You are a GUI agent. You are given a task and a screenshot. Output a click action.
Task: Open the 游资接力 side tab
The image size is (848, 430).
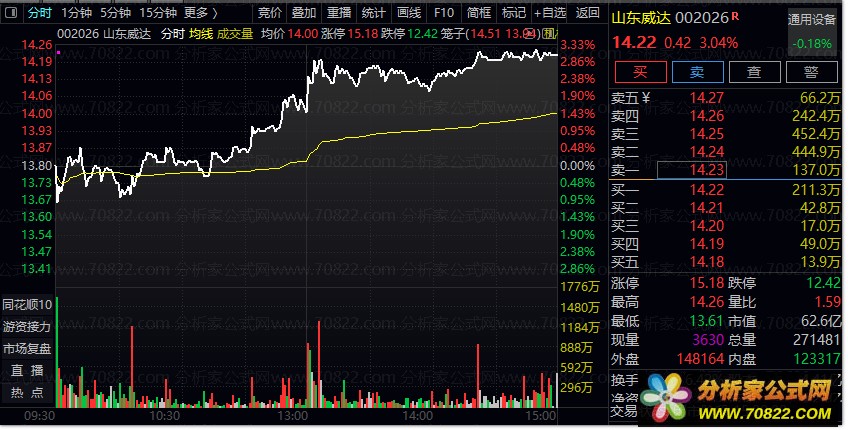[x=27, y=327]
